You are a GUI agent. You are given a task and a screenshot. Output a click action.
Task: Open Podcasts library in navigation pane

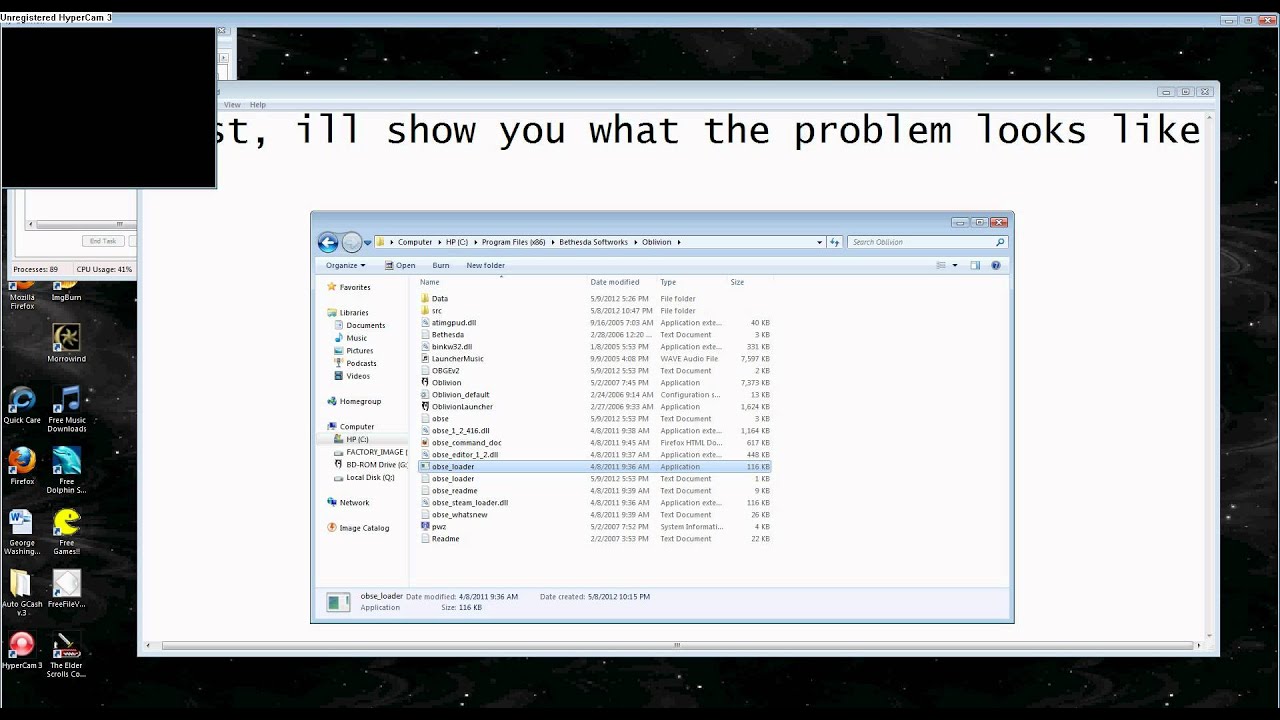361,363
